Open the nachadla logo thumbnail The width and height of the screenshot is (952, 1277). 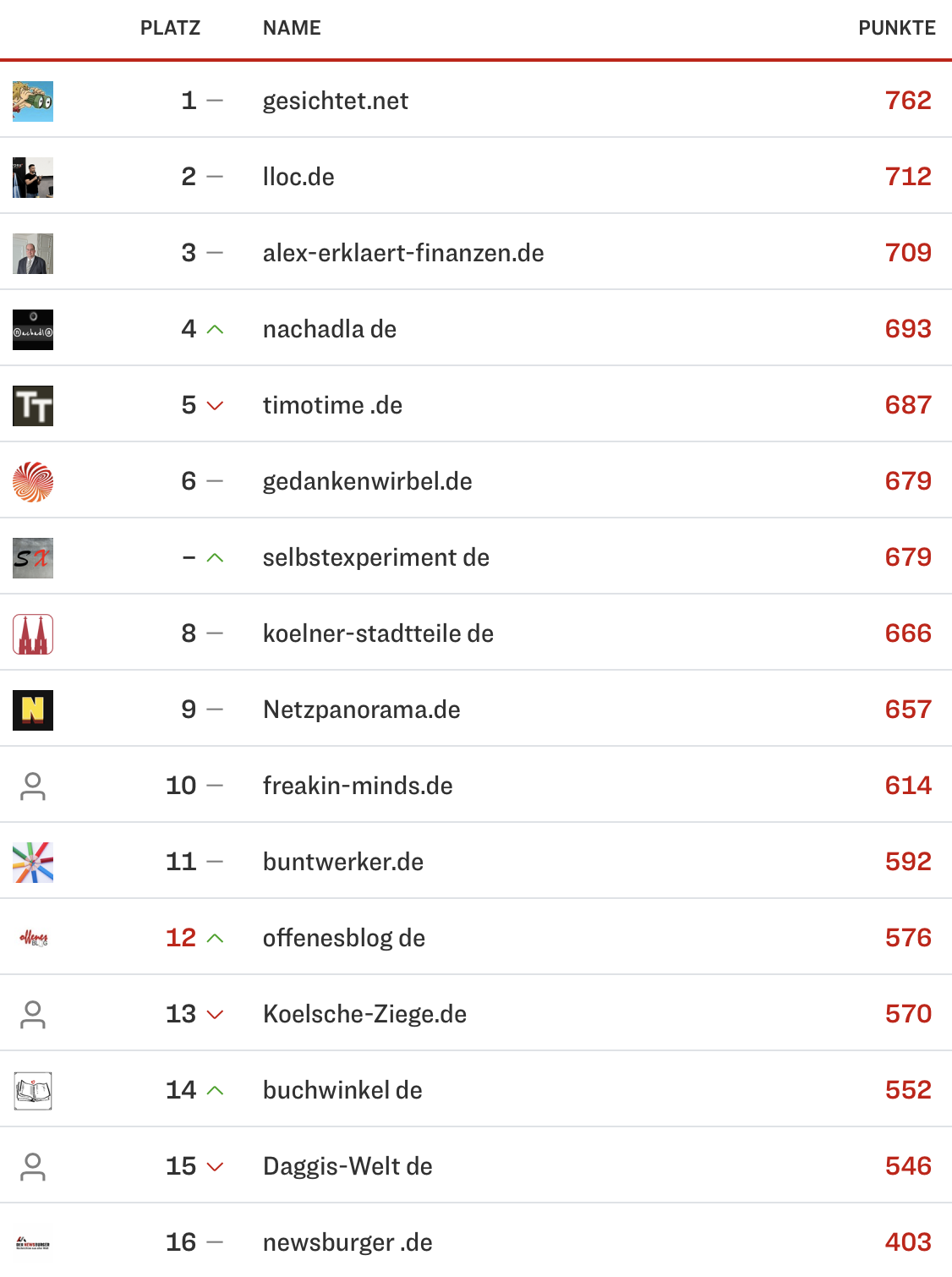33,330
